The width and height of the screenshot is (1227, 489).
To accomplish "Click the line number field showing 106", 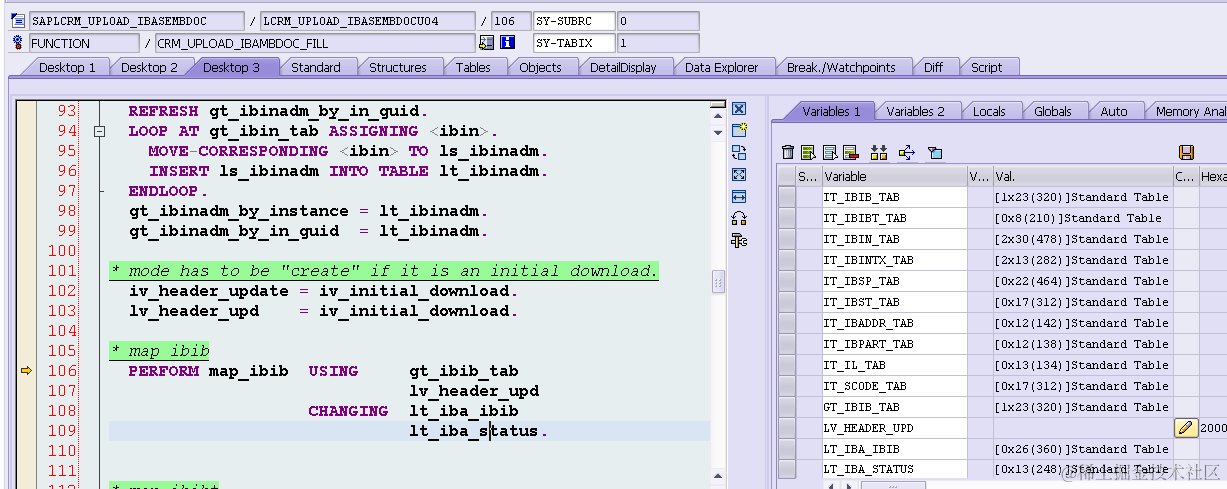I will [x=510, y=21].
